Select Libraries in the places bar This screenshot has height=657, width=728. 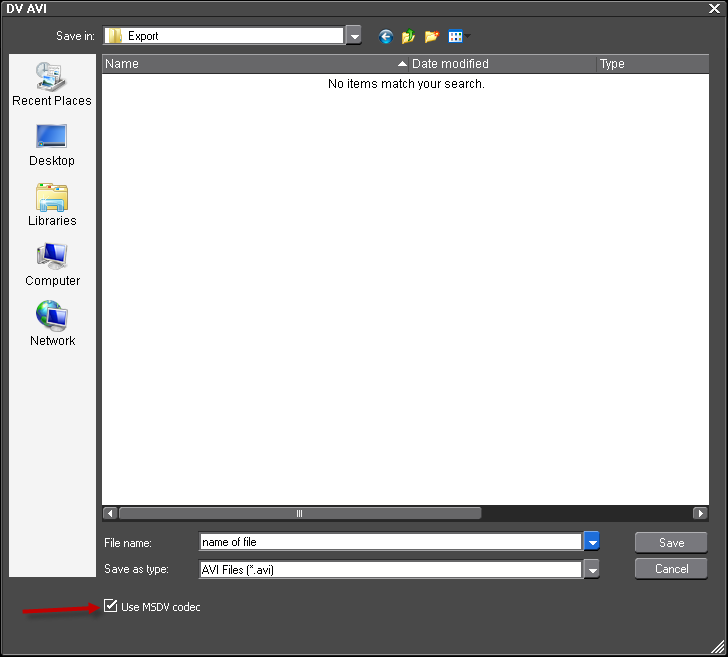[52, 204]
